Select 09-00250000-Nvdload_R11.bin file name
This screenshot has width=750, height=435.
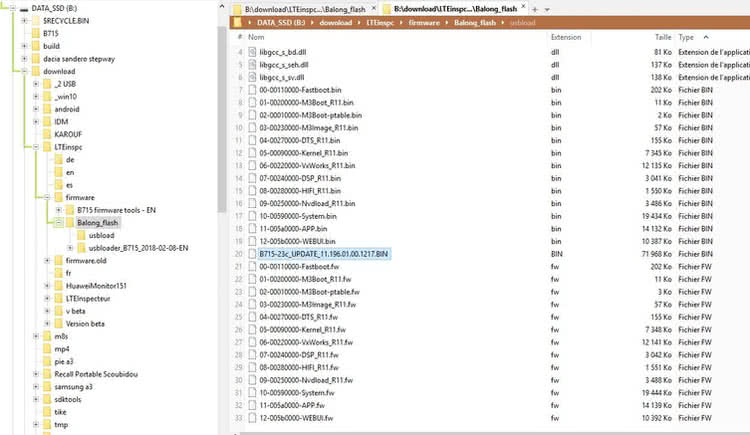[x=307, y=203]
